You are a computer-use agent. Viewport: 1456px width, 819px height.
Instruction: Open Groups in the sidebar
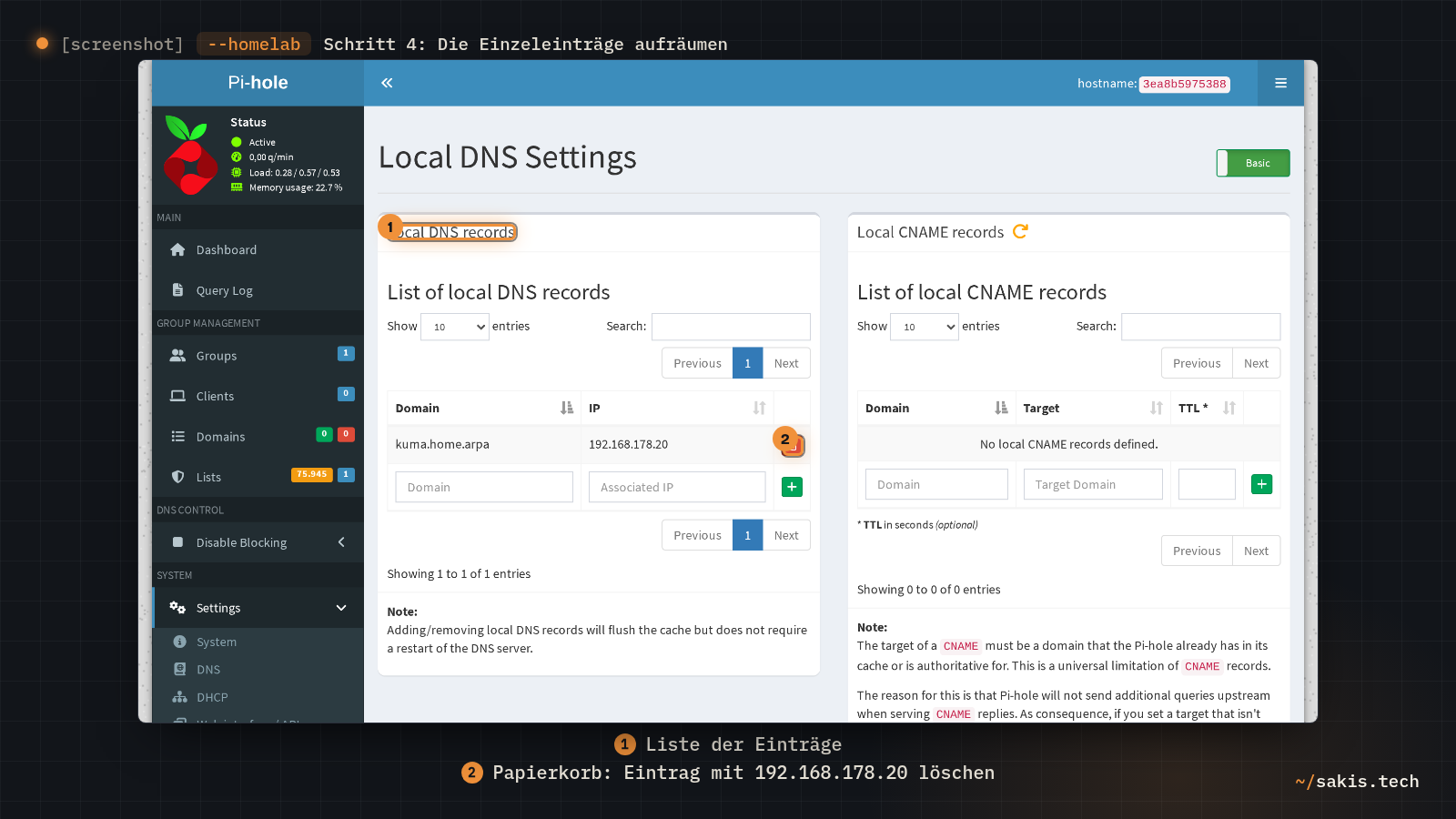click(258, 356)
